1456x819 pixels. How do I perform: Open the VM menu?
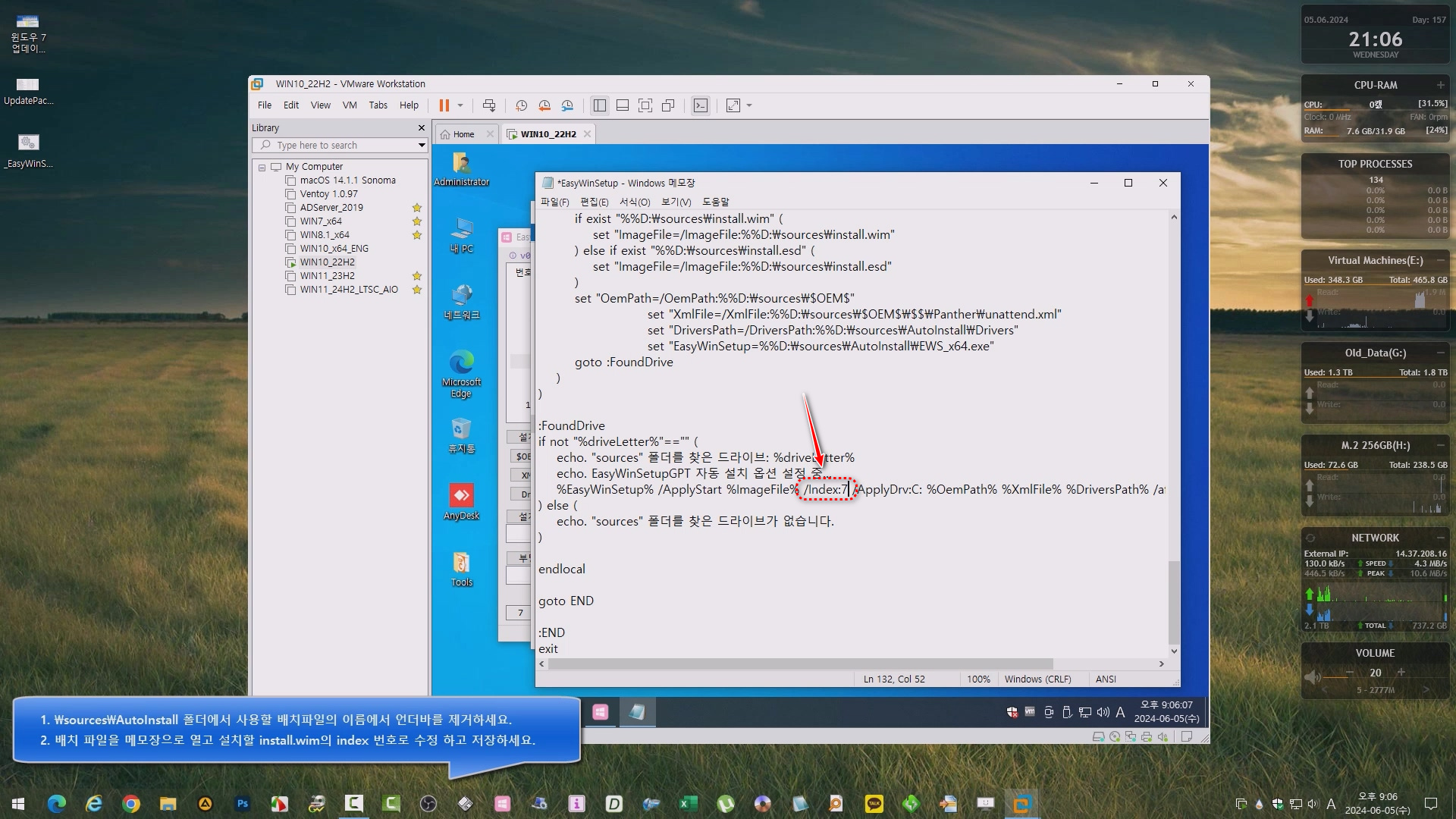(x=350, y=105)
